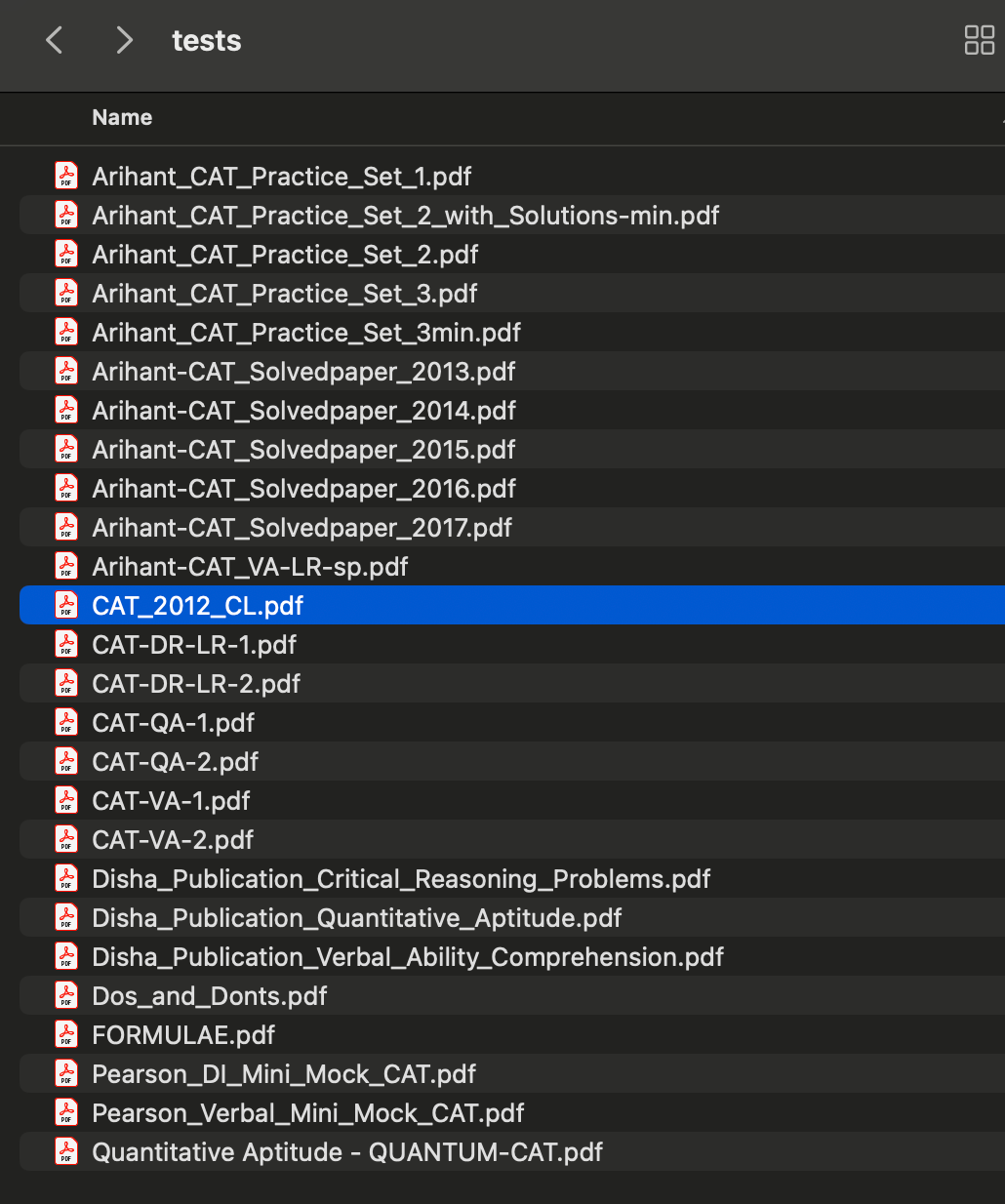1005x1204 pixels.
Task: Select highlighted file name CAT_2012_CL.pdf
Action: (x=198, y=606)
